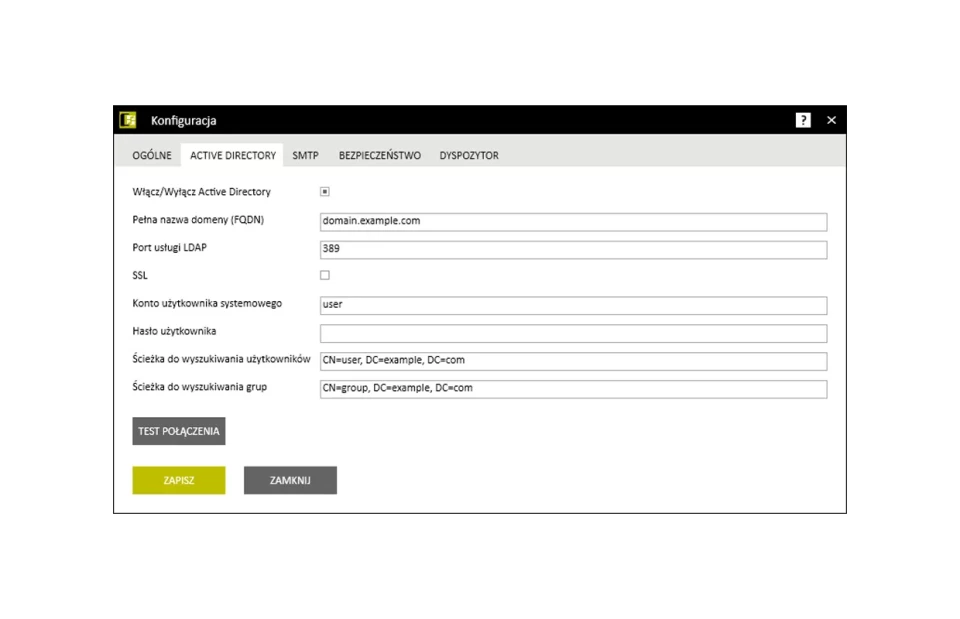Click the application logo in title bar
Image resolution: width=960 pixels, height=619 pixels.
coord(128,120)
